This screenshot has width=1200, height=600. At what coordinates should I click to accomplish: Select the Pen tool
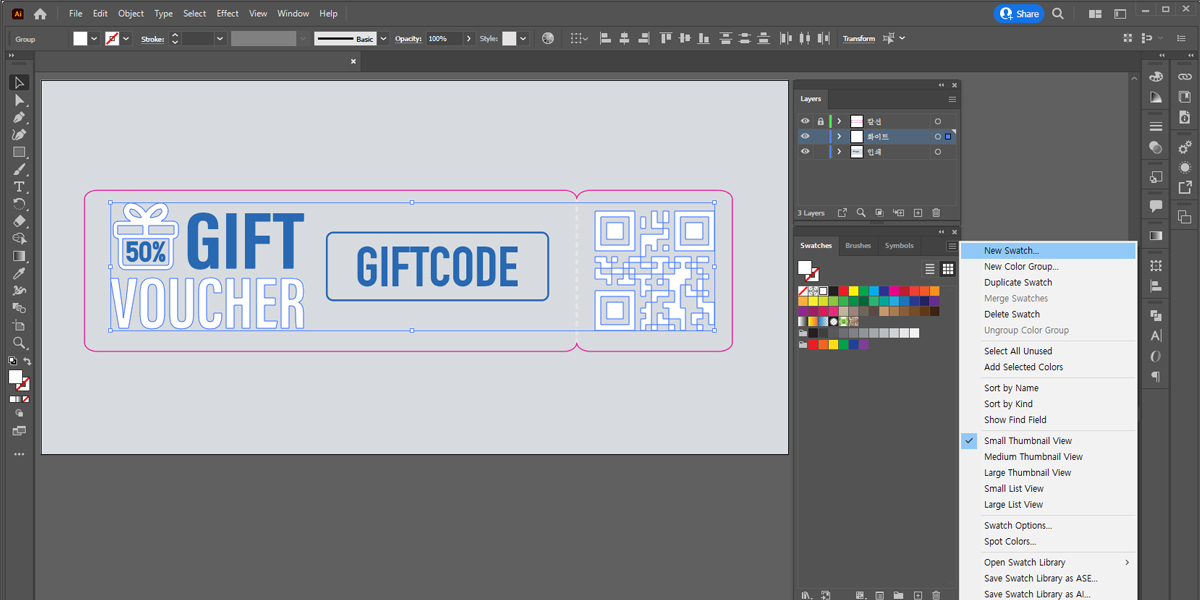(x=19, y=117)
